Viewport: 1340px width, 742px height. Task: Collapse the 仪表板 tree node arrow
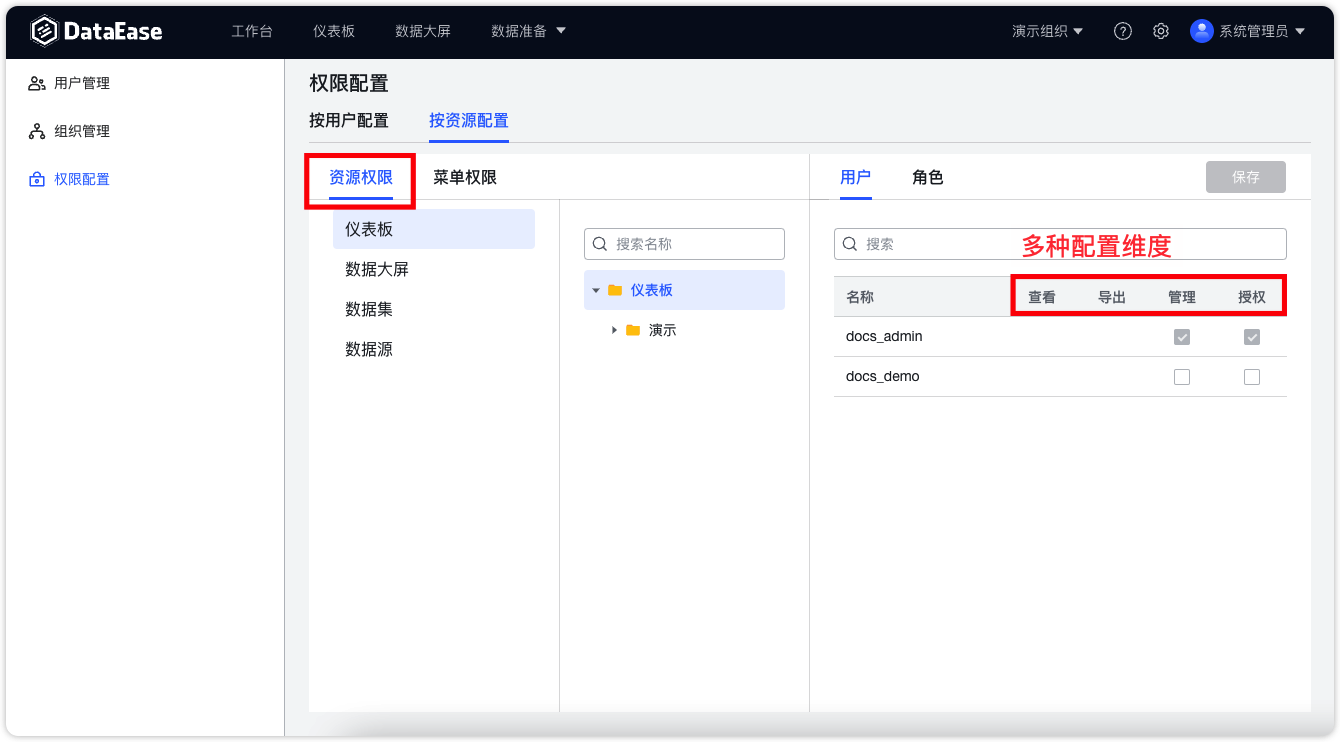[596, 290]
